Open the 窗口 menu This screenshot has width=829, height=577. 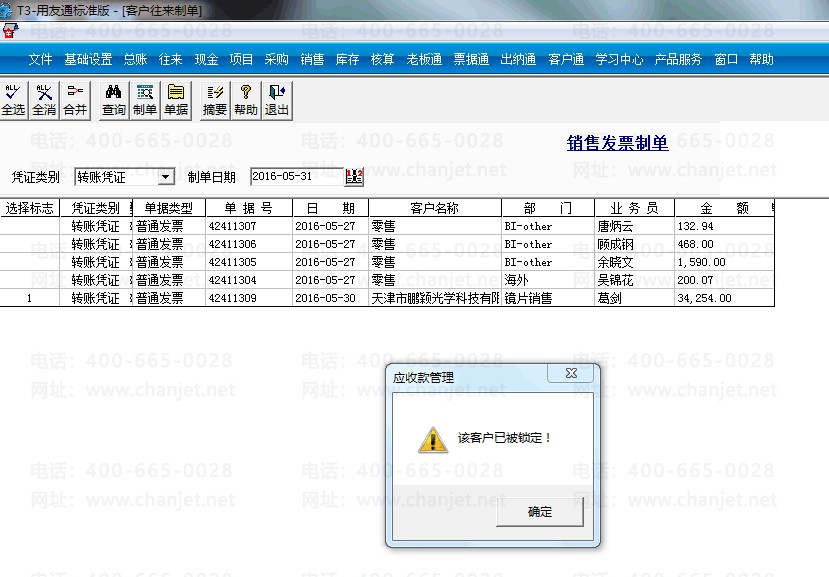click(x=726, y=59)
